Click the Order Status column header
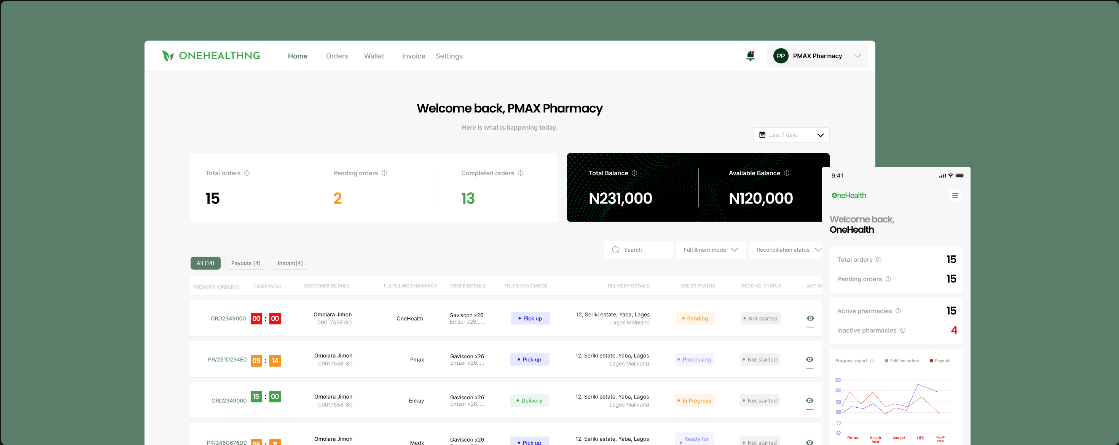The image size is (1119, 445). point(697,287)
